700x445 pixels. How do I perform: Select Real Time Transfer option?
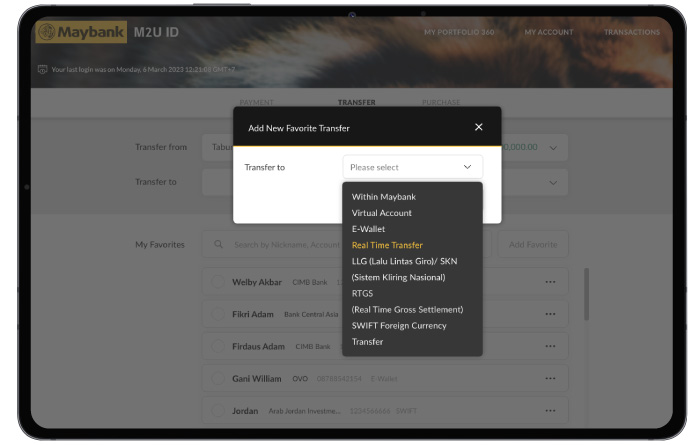(387, 245)
